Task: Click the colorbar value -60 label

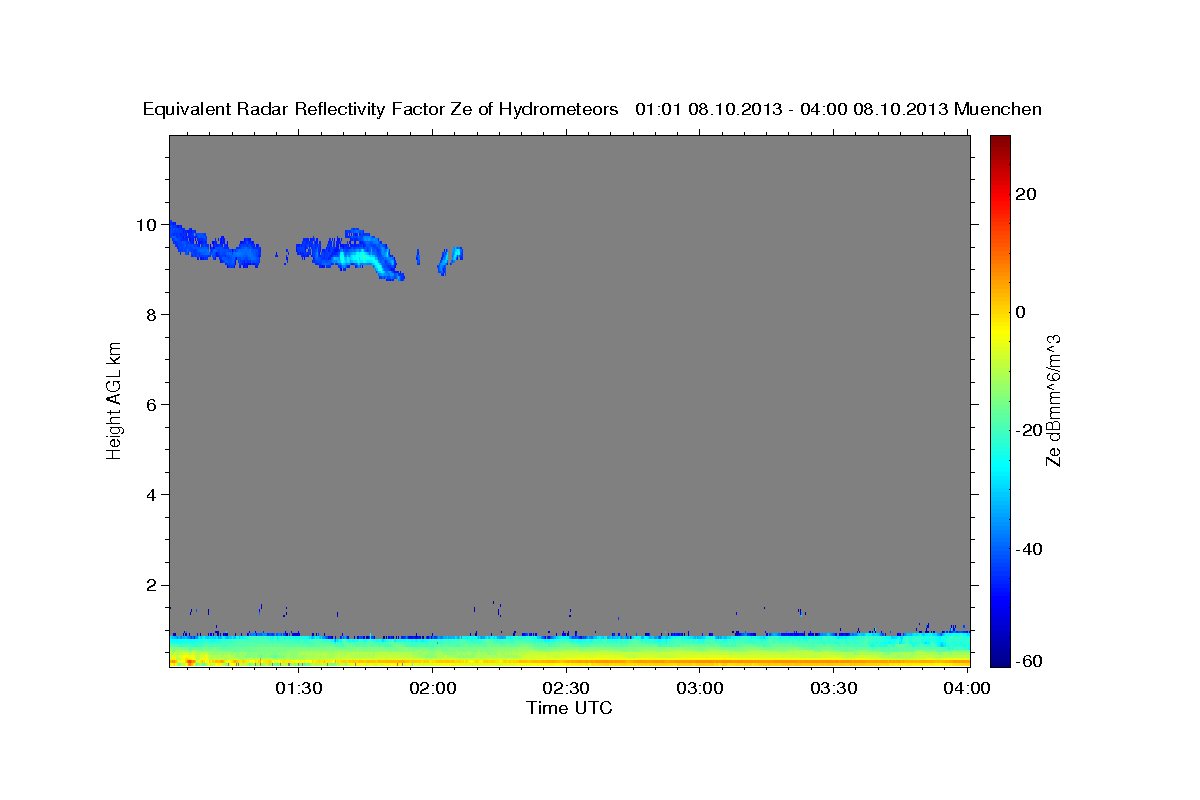Action: click(1029, 660)
